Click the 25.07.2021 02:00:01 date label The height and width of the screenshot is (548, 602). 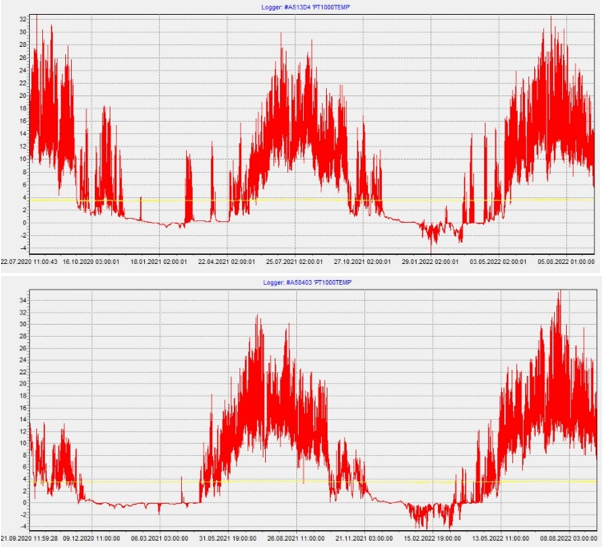pyautogui.click(x=292, y=262)
